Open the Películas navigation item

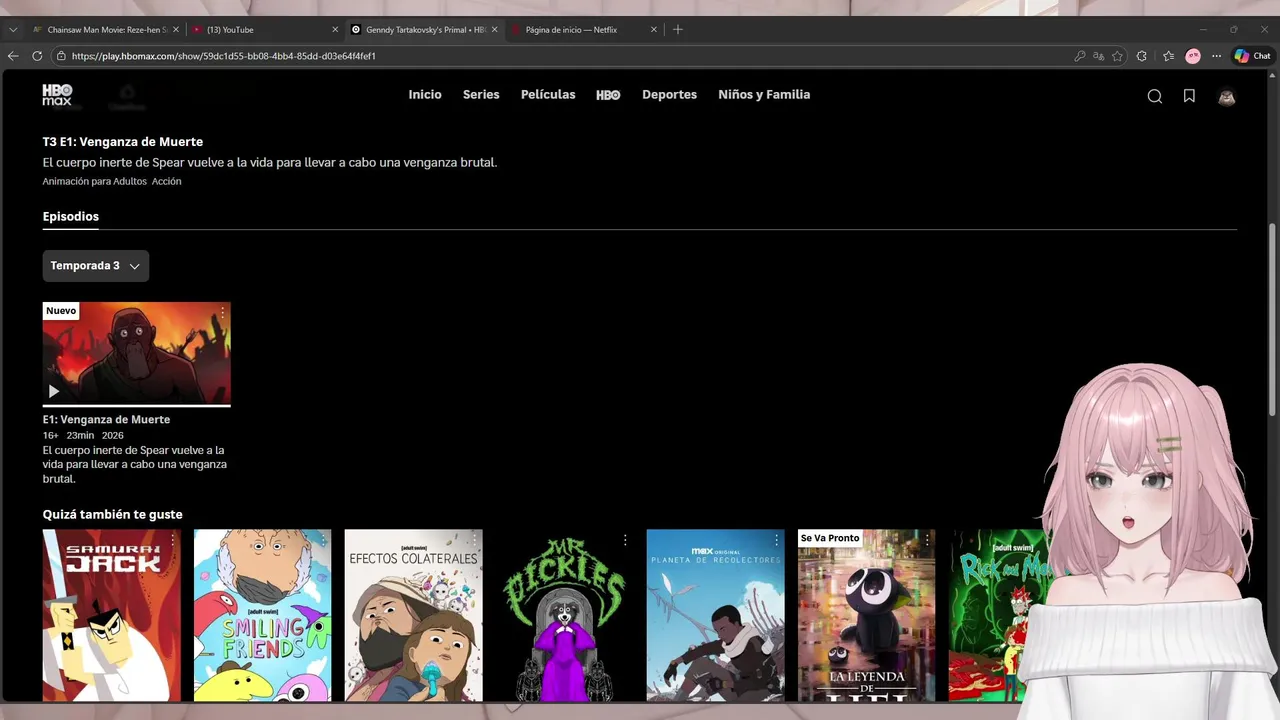[x=548, y=95]
